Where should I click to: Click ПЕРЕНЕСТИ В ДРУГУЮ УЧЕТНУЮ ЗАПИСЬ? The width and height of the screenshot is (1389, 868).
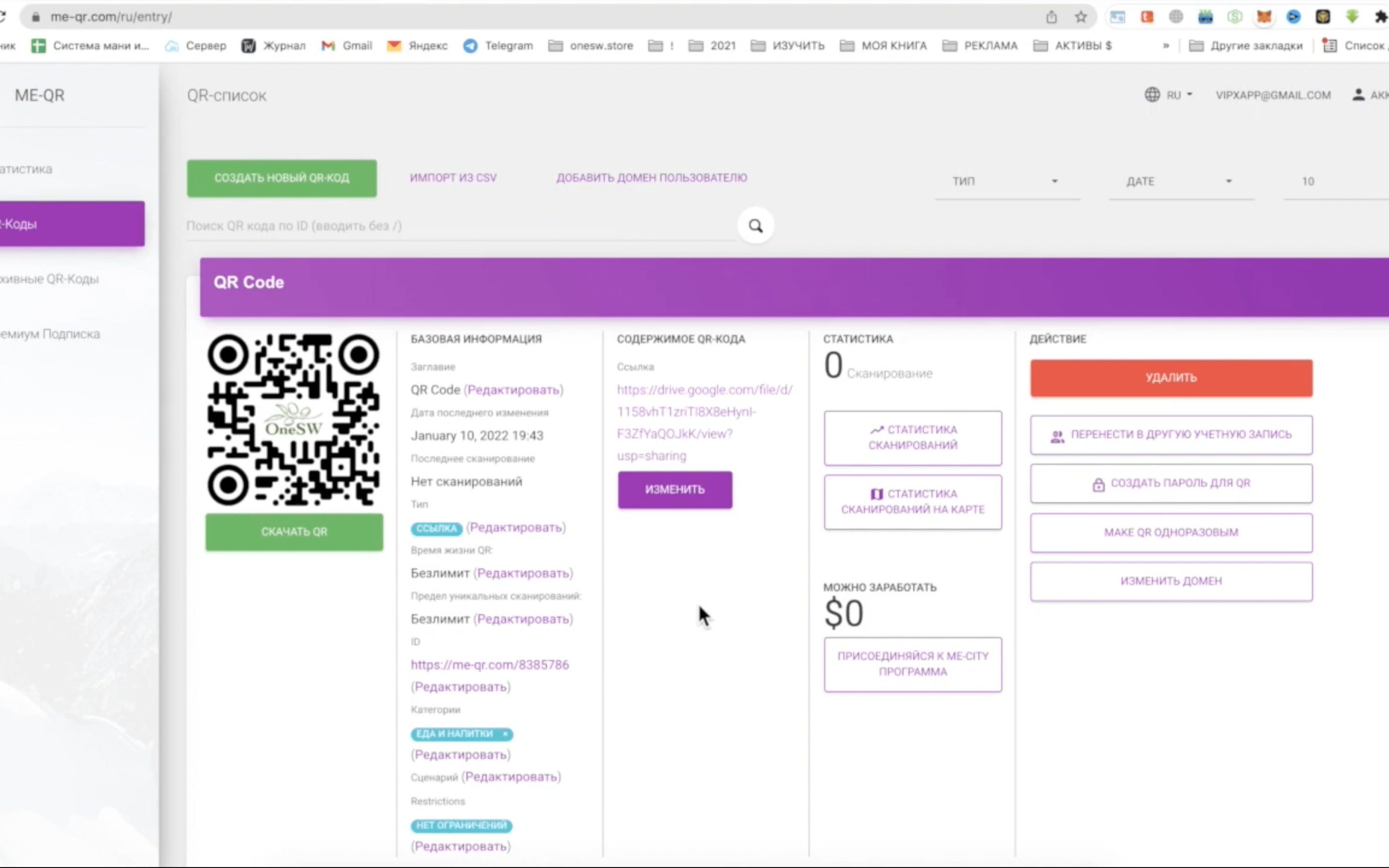point(1171,435)
